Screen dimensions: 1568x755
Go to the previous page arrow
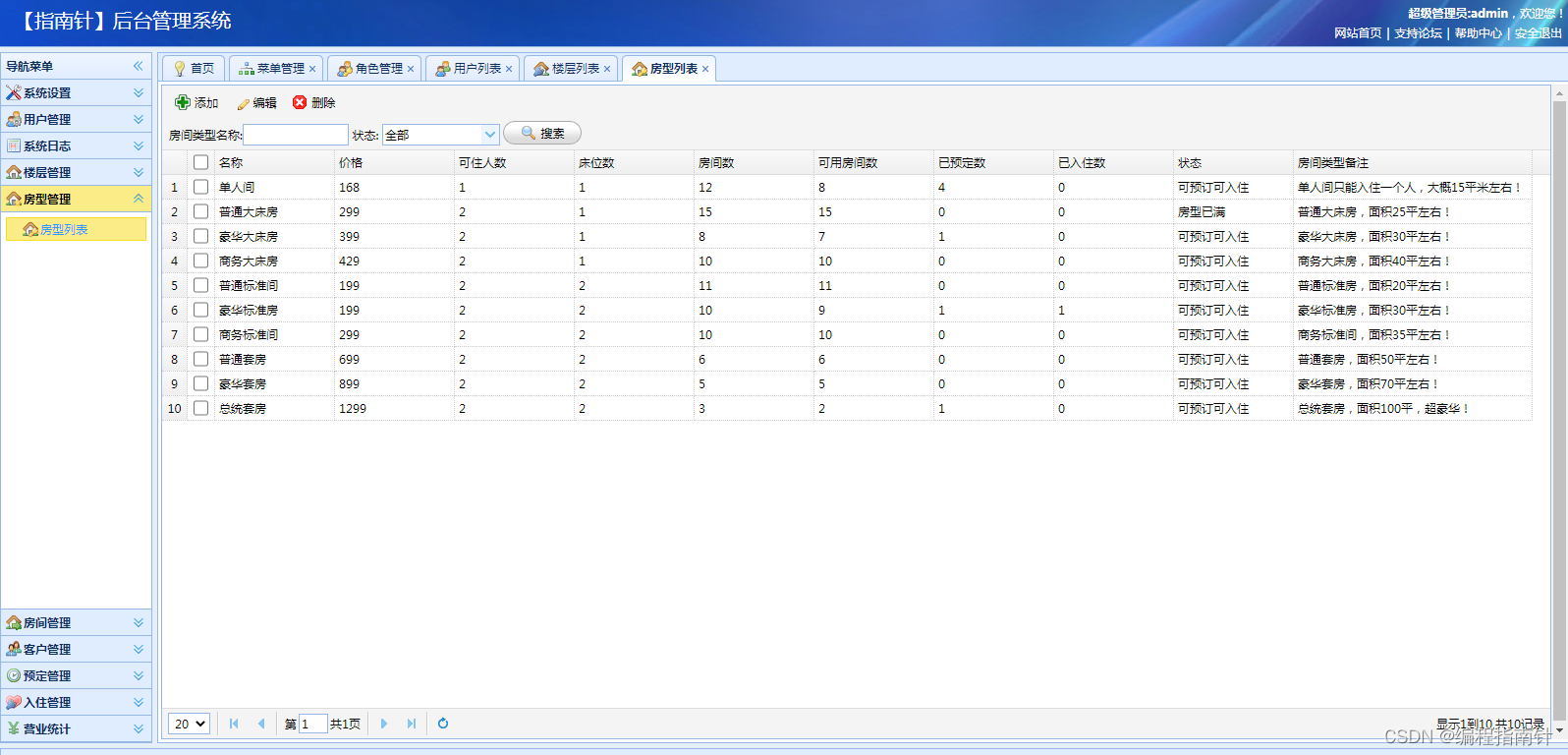point(261,724)
